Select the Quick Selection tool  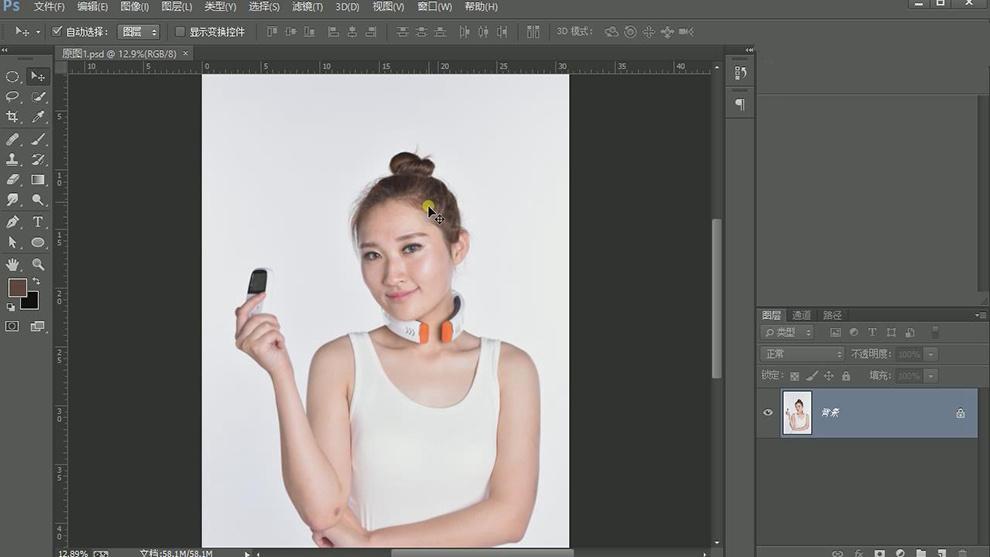pyautogui.click(x=38, y=97)
